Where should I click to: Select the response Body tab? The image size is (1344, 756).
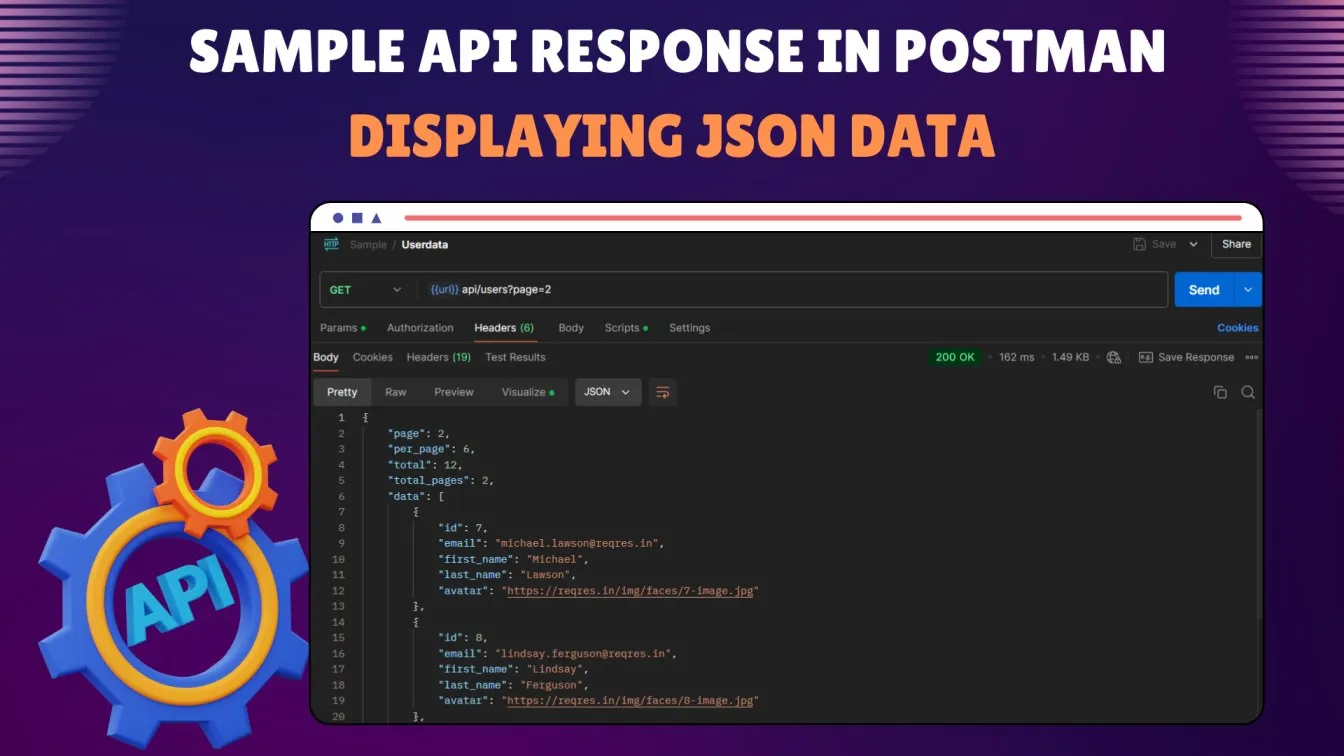[x=326, y=357]
